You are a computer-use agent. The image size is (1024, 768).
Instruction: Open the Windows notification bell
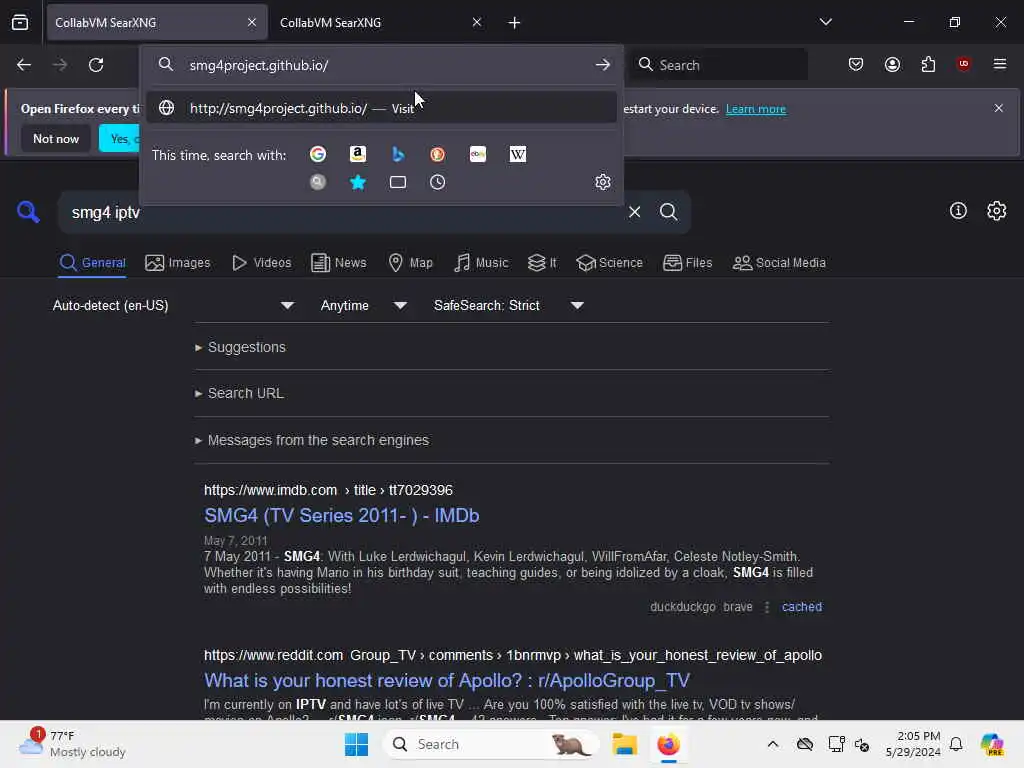pyautogui.click(x=956, y=744)
